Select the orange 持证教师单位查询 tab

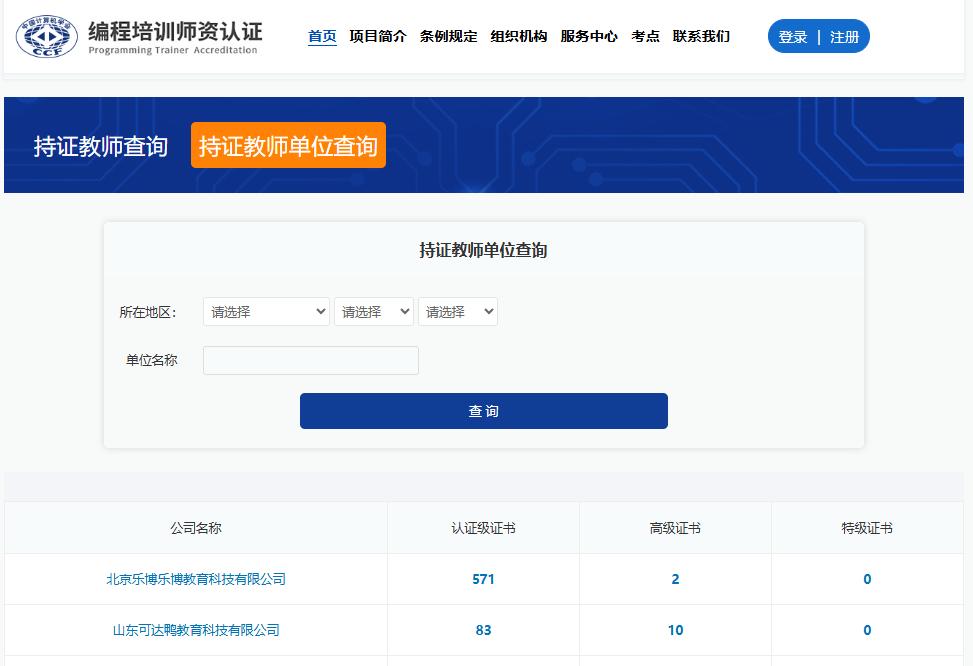(x=288, y=145)
